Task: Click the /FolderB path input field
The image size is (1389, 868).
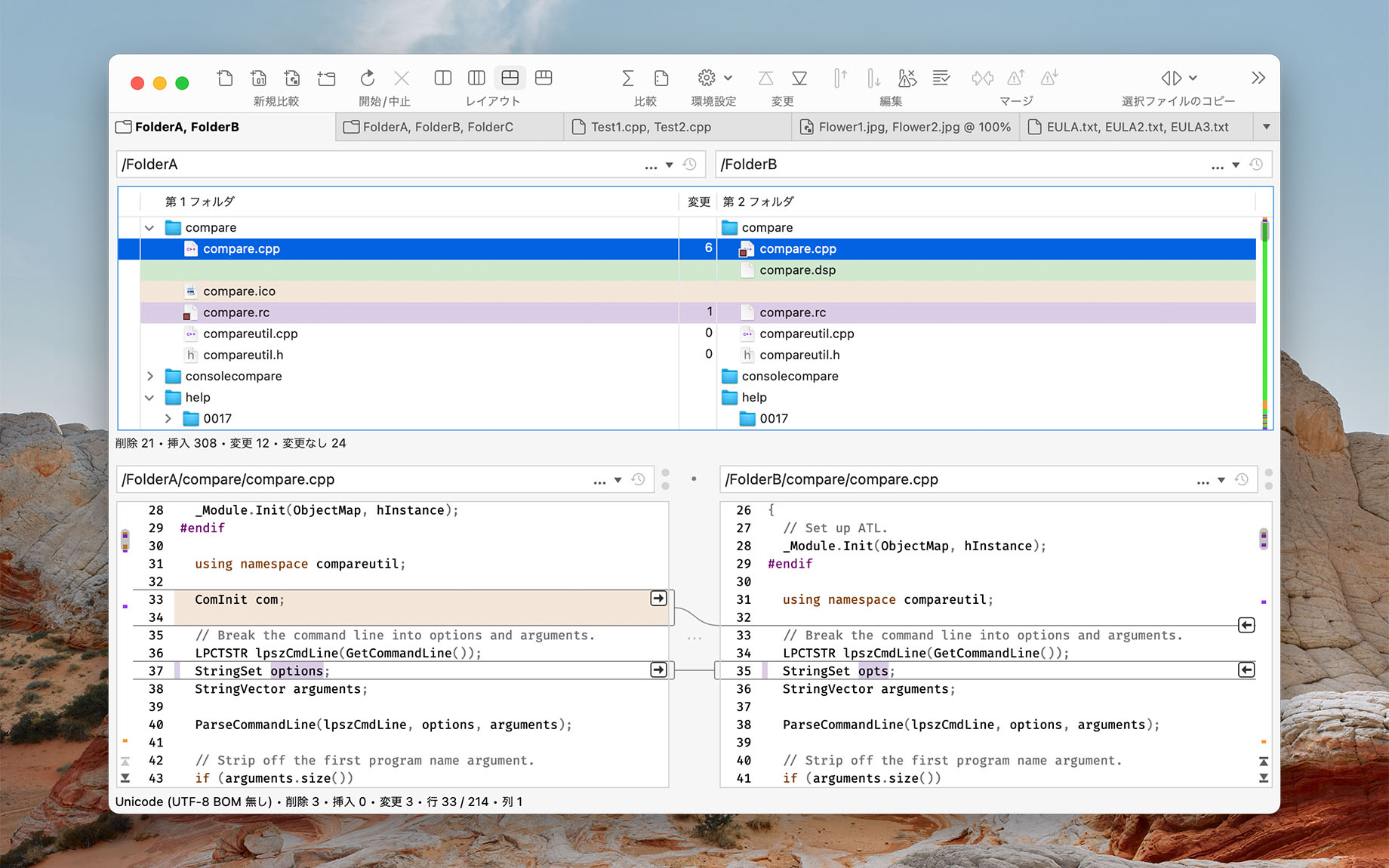Action: tap(906, 164)
